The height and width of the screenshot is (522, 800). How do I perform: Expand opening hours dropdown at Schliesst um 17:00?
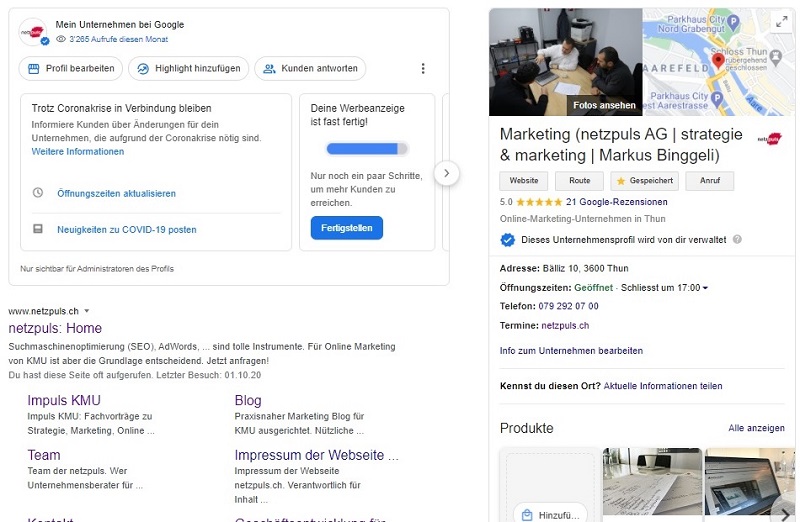[705, 288]
